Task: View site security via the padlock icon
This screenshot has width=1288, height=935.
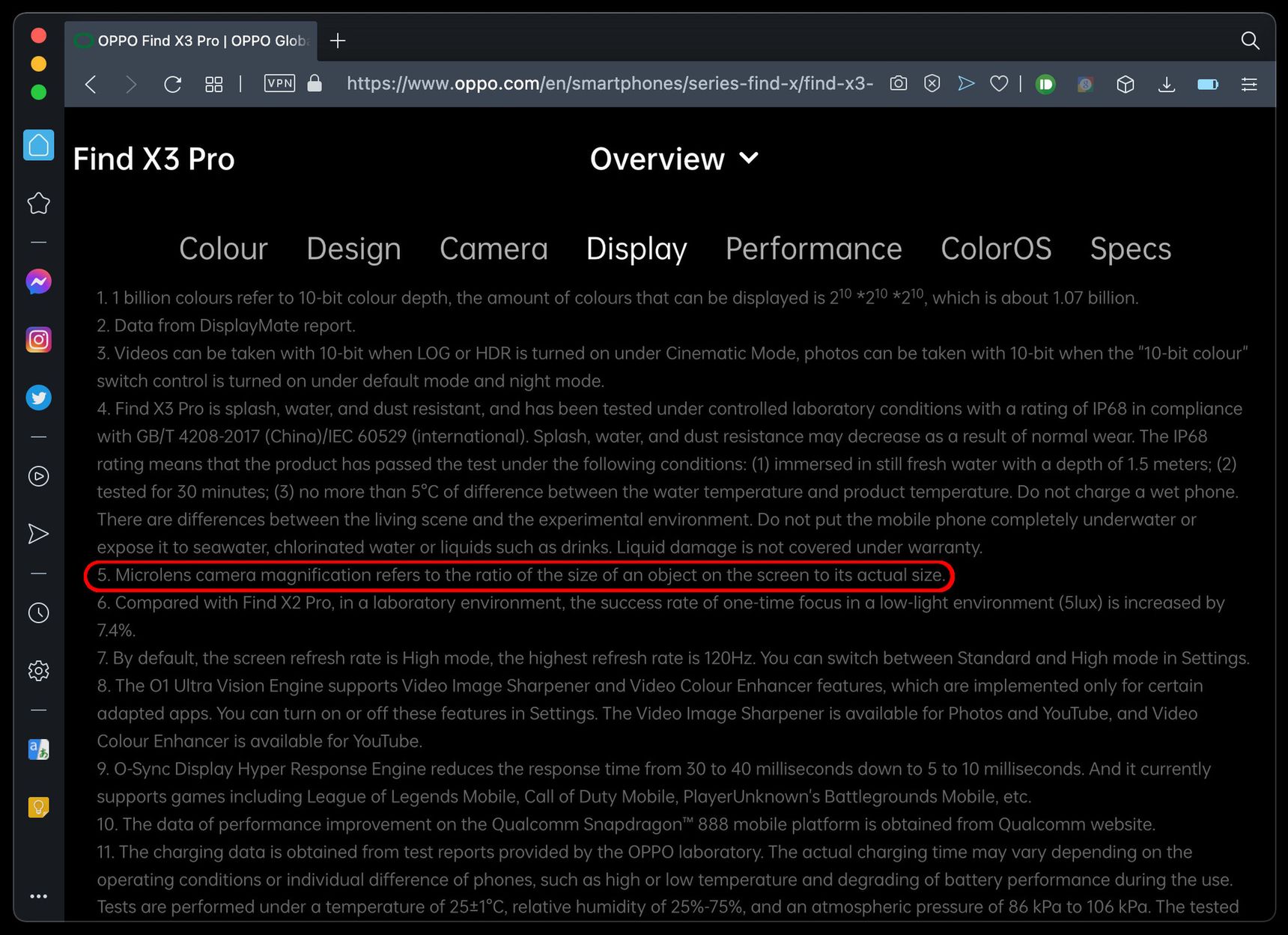Action: (315, 83)
